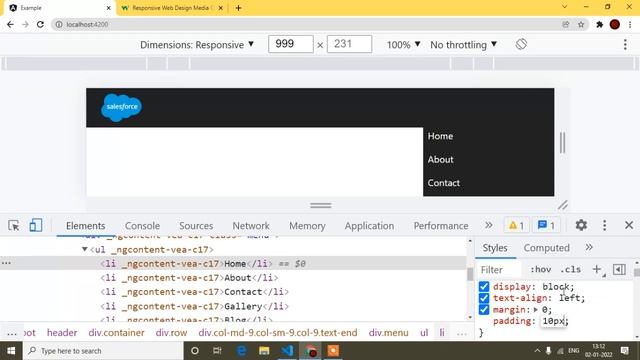This screenshot has height=360, width=640.
Task: Open the Chrome profile avatar
Action: click(x=615, y=24)
